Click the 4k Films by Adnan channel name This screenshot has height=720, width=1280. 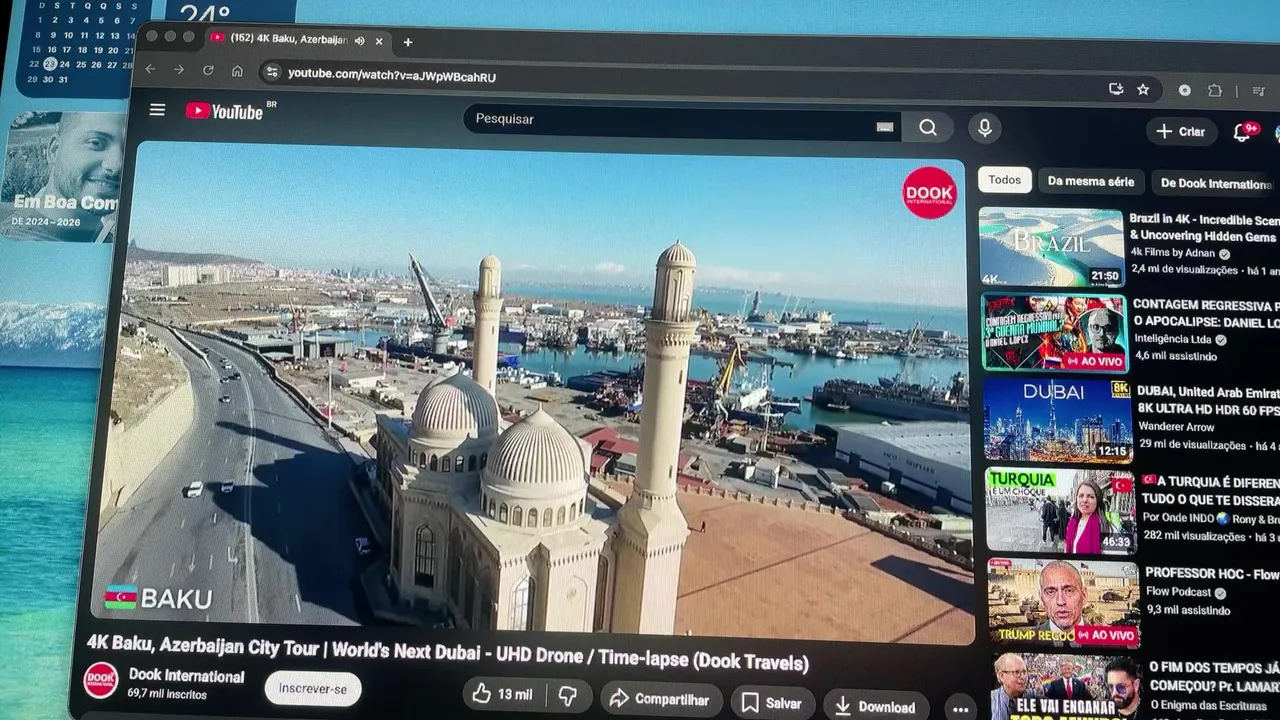pyautogui.click(x=1173, y=253)
